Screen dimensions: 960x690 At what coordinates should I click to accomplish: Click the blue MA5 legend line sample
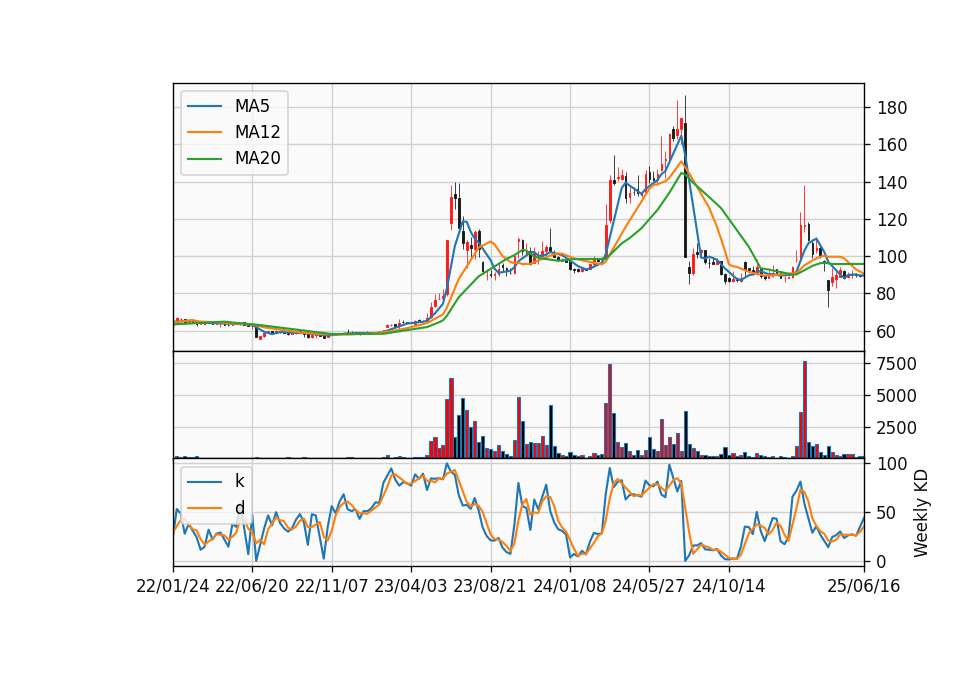click(204, 107)
